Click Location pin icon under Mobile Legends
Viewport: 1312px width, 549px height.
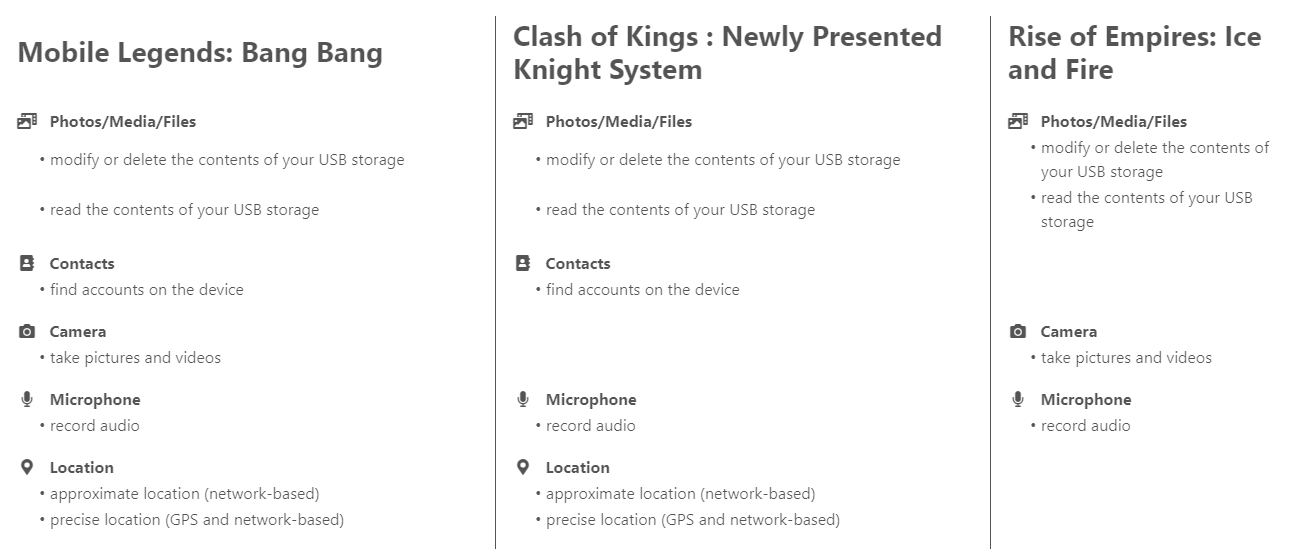pyautogui.click(x=27, y=468)
